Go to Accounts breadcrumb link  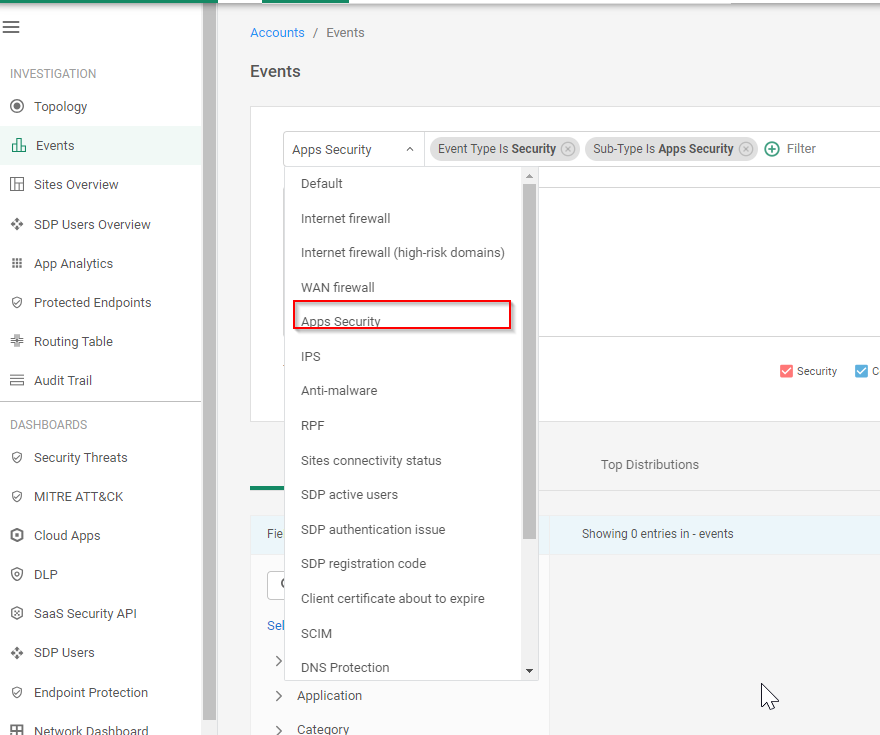tap(277, 33)
